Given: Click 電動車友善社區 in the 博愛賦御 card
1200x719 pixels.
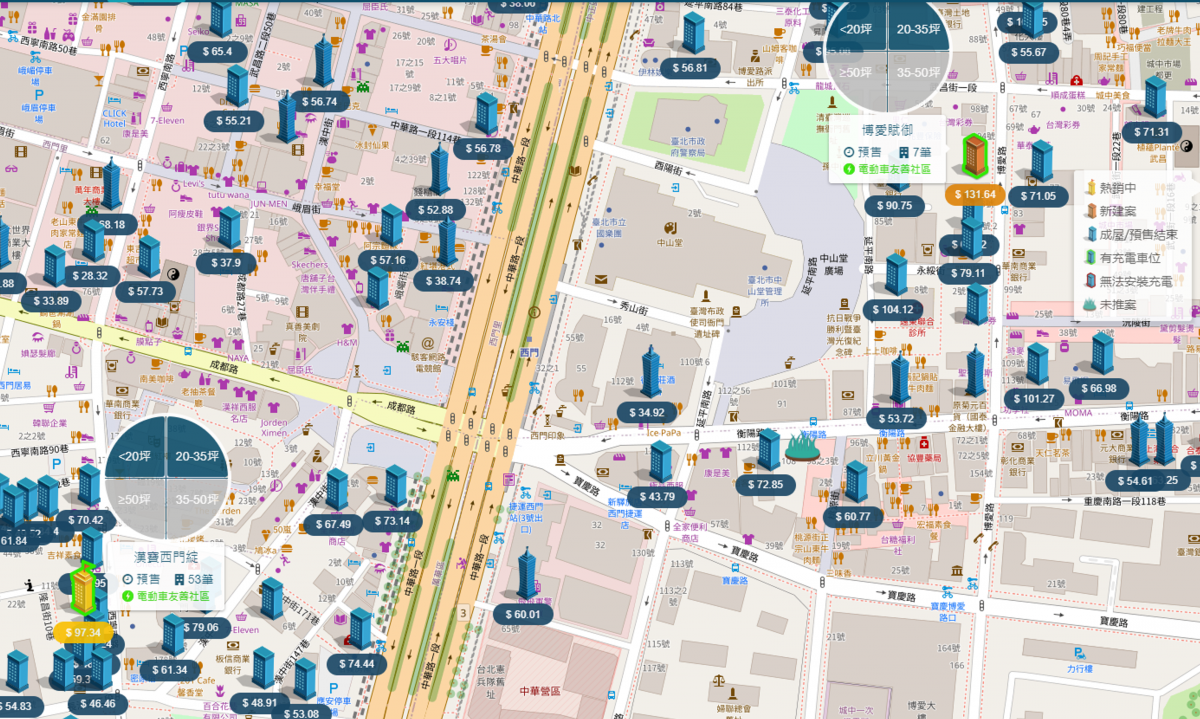Looking at the screenshot, I should 896,169.
